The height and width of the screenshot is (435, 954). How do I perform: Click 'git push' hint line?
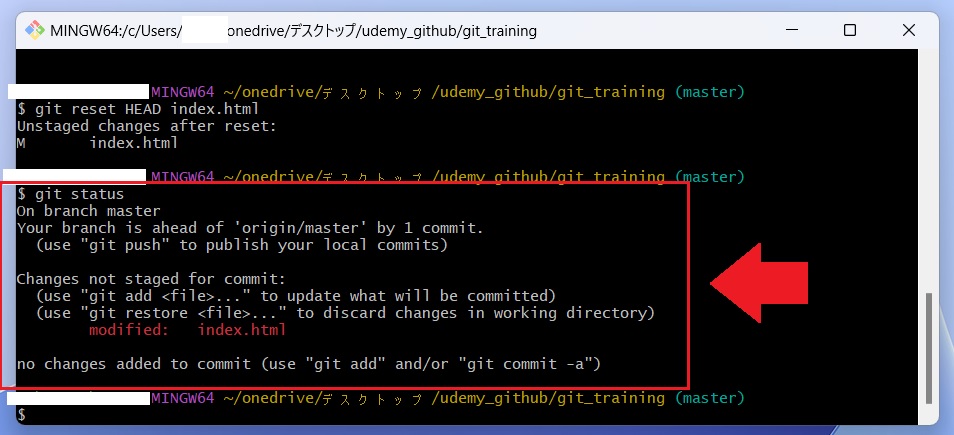(x=242, y=245)
